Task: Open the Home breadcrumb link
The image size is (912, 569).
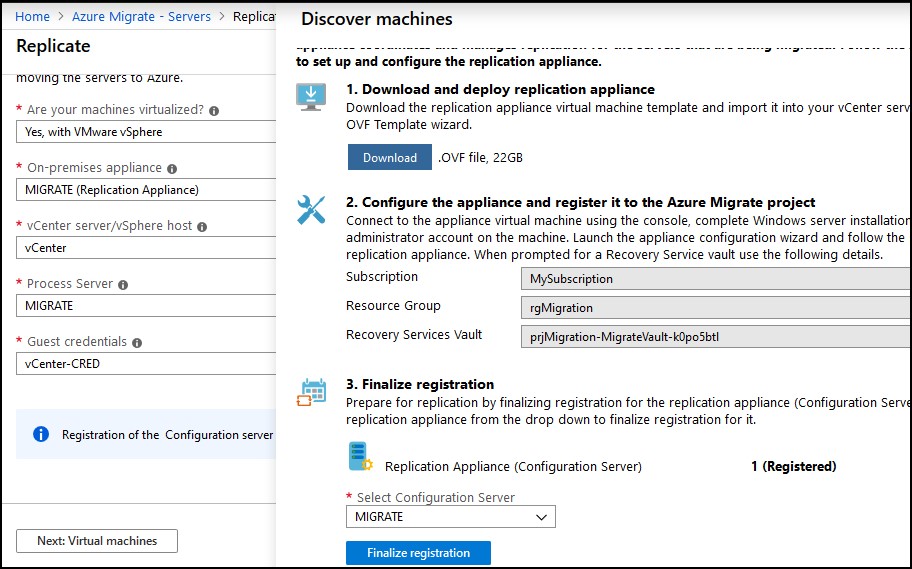Action: coord(32,16)
